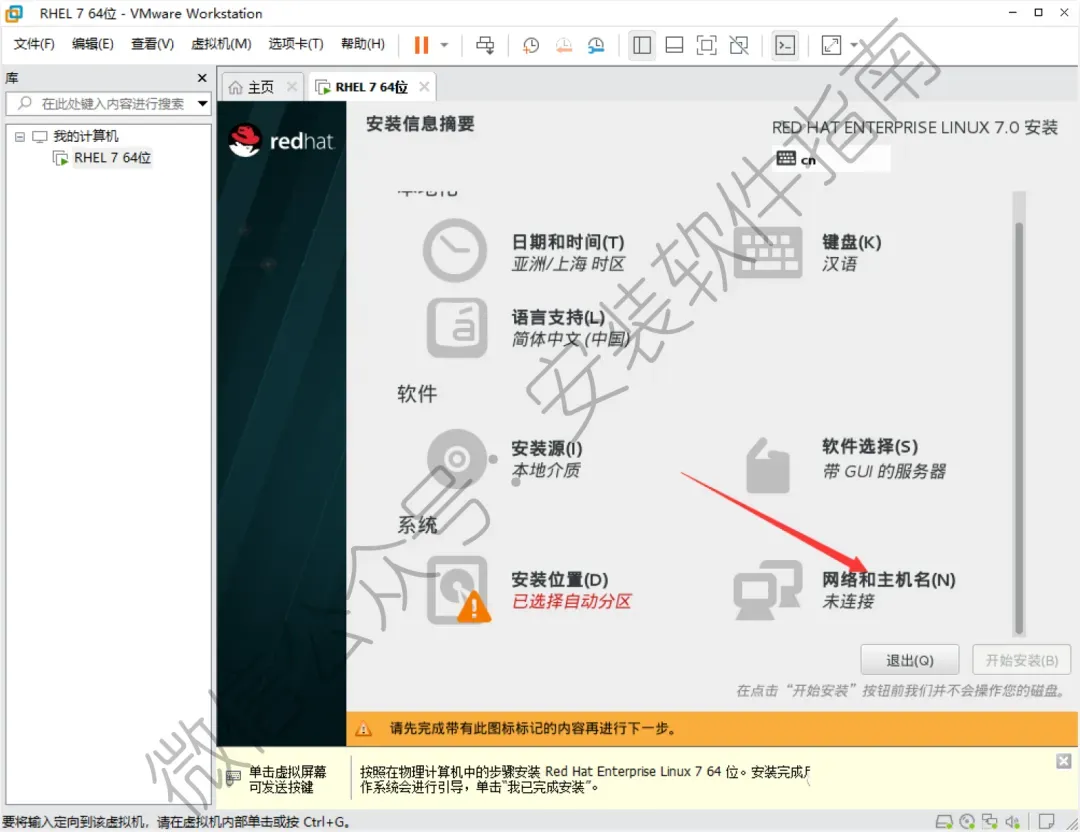
Task: Click Send Ctrl+Alt+Del toolbar icon
Action: click(x=485, y=45)
